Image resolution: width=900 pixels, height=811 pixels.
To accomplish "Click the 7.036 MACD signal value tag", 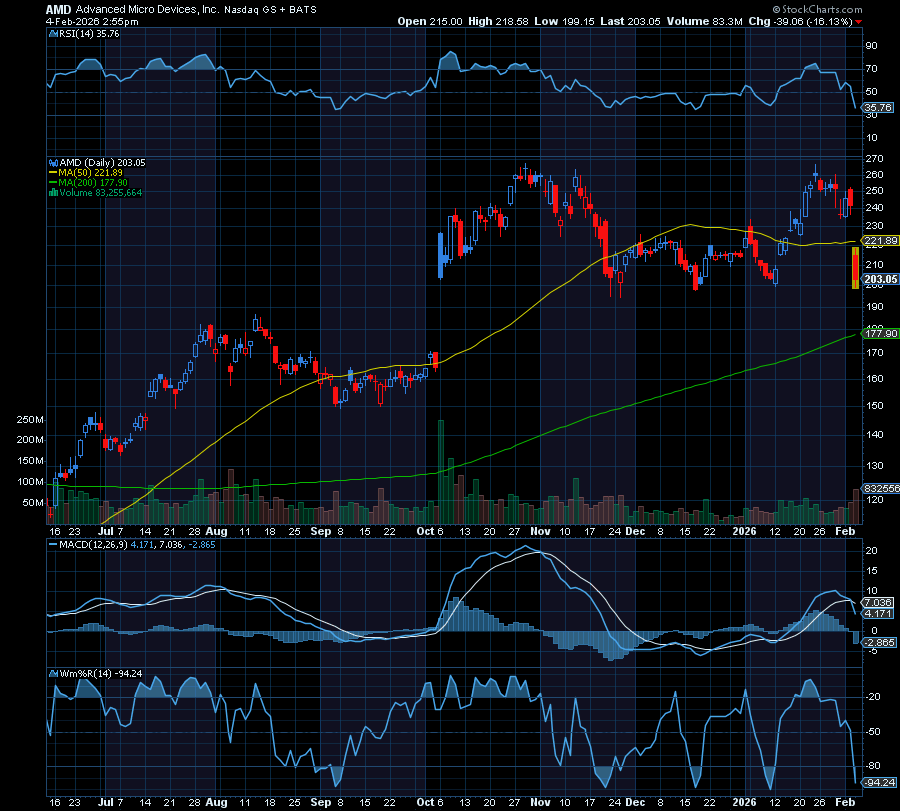I will (878, 602).
